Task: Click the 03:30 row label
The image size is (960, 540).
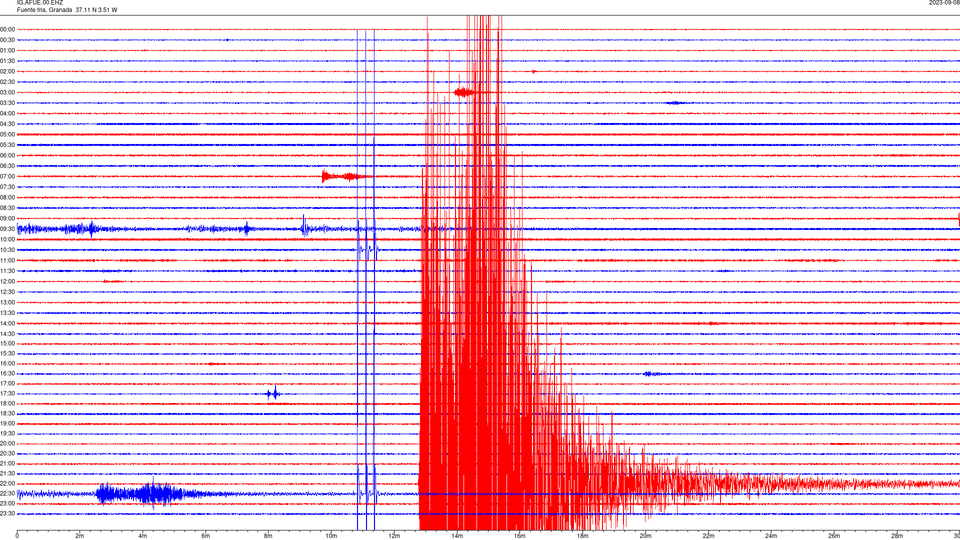Action: click(7, 103)
